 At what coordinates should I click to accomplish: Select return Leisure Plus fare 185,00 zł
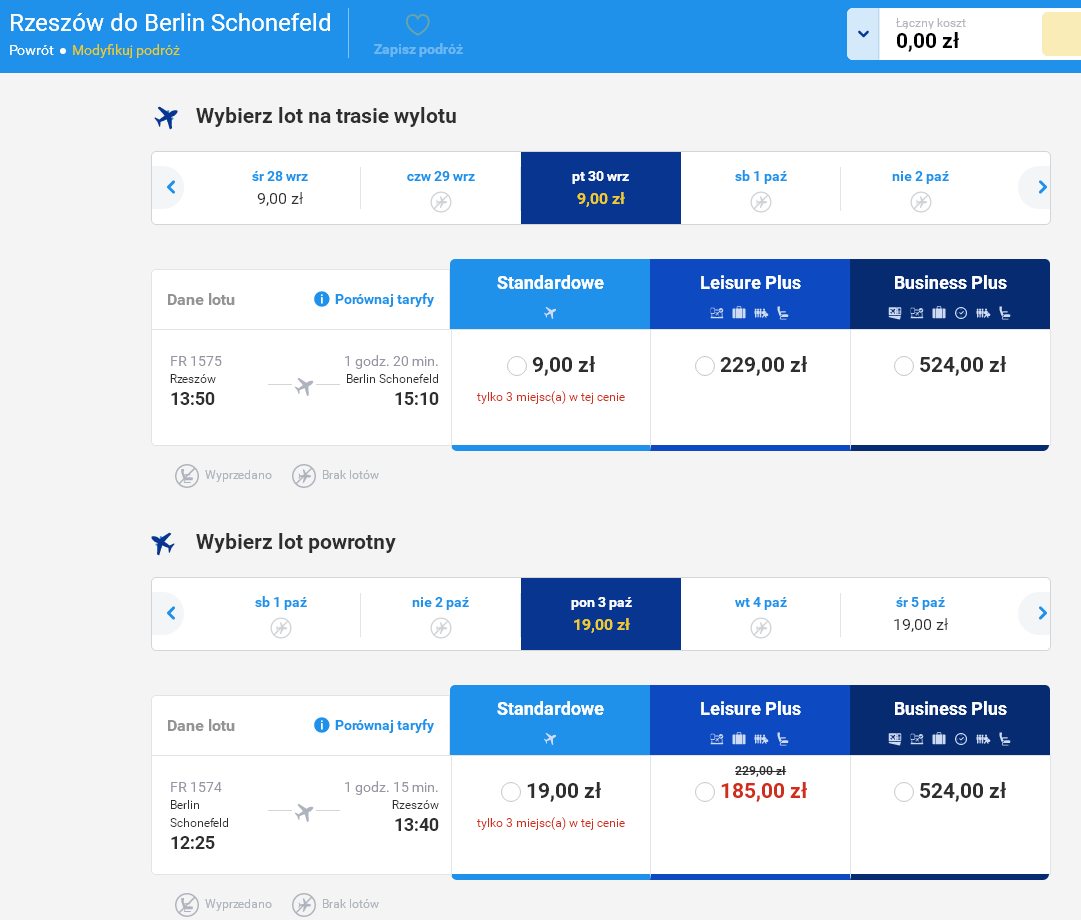[705, 792]
